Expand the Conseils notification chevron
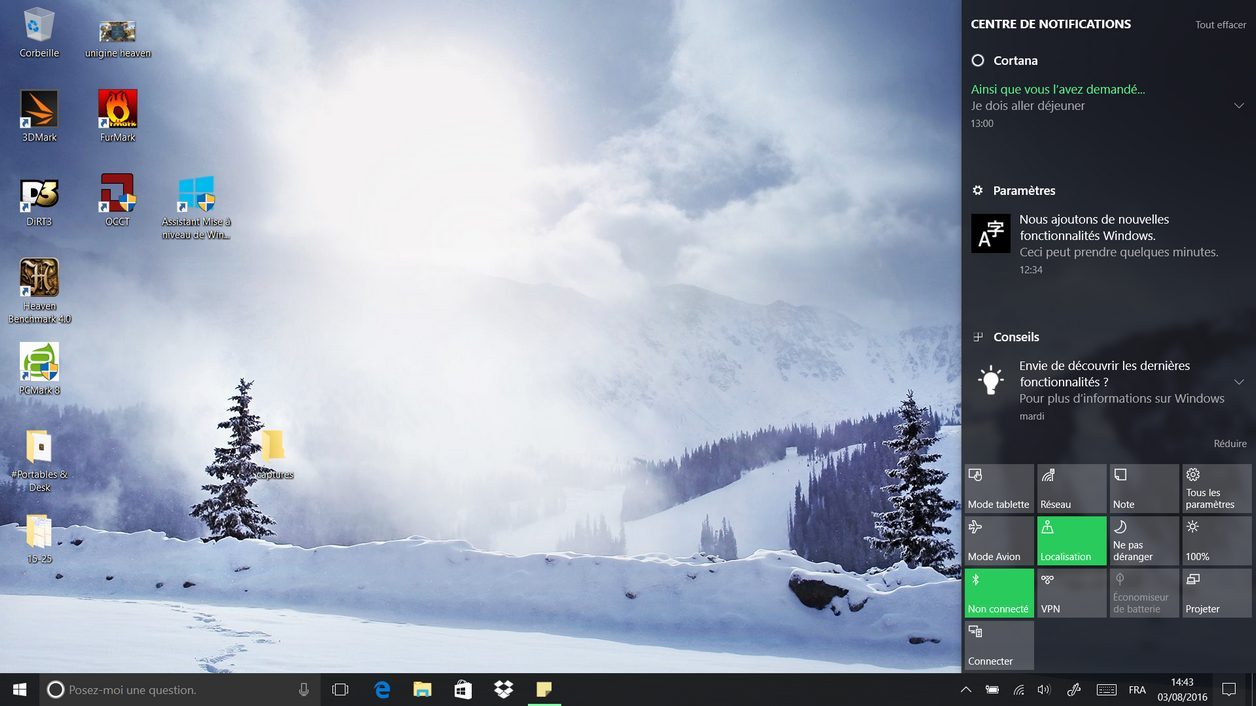Viewport: 1256px width, 706px height. (x=1238, y=382)
